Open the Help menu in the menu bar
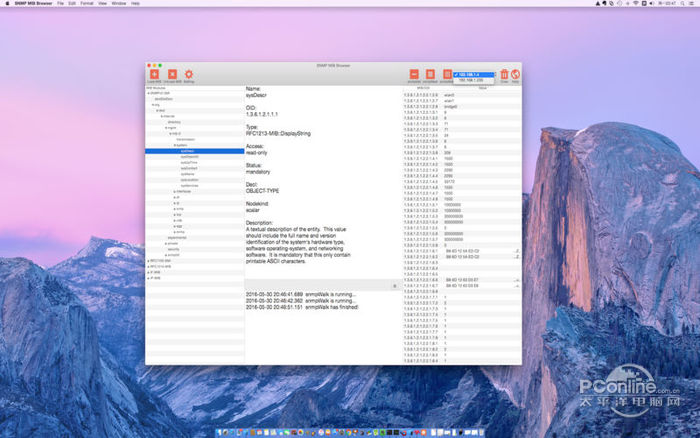 click(x=135, y=3)
